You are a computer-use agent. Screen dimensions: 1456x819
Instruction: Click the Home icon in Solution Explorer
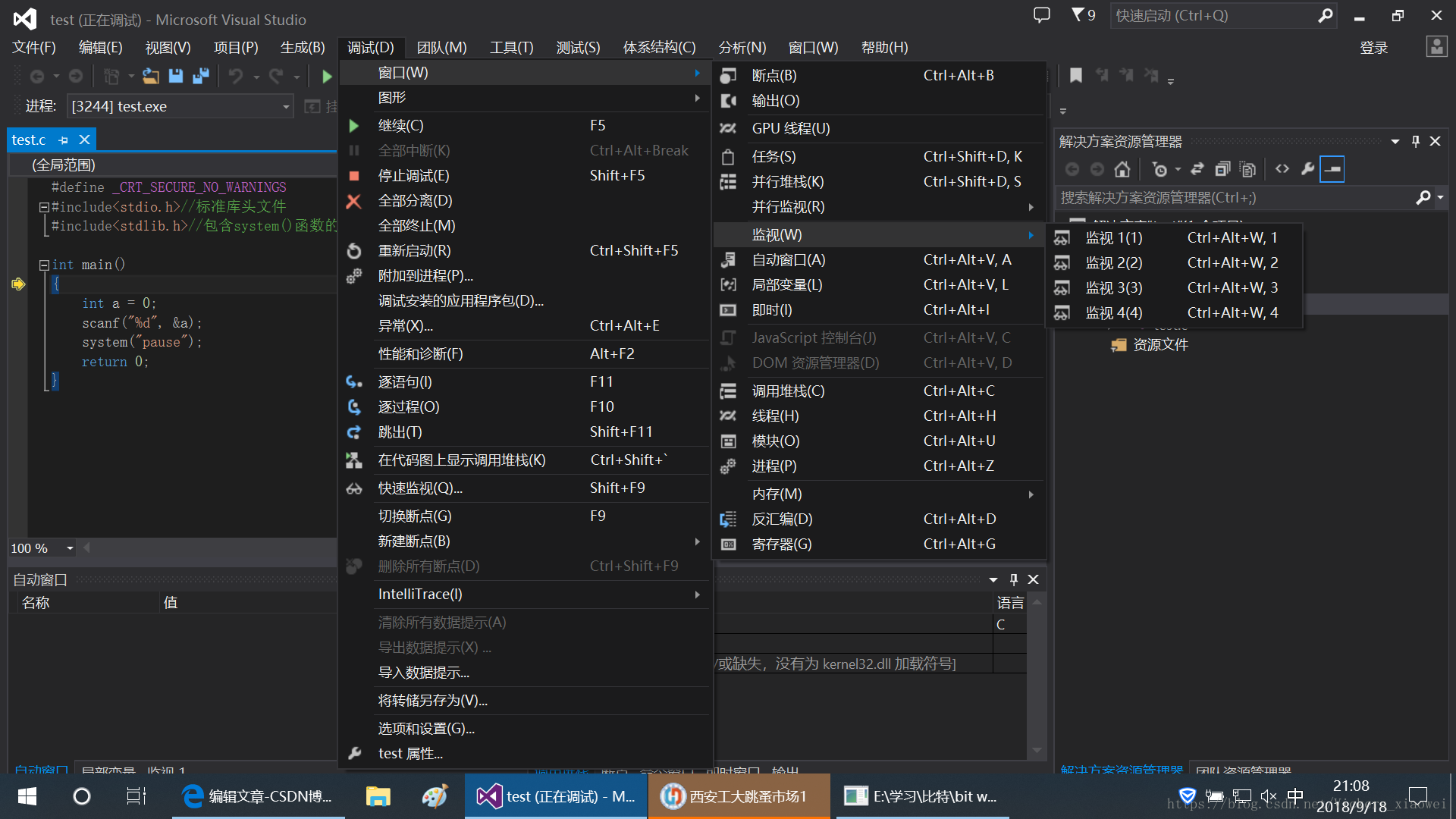[x=1122, y=169]
